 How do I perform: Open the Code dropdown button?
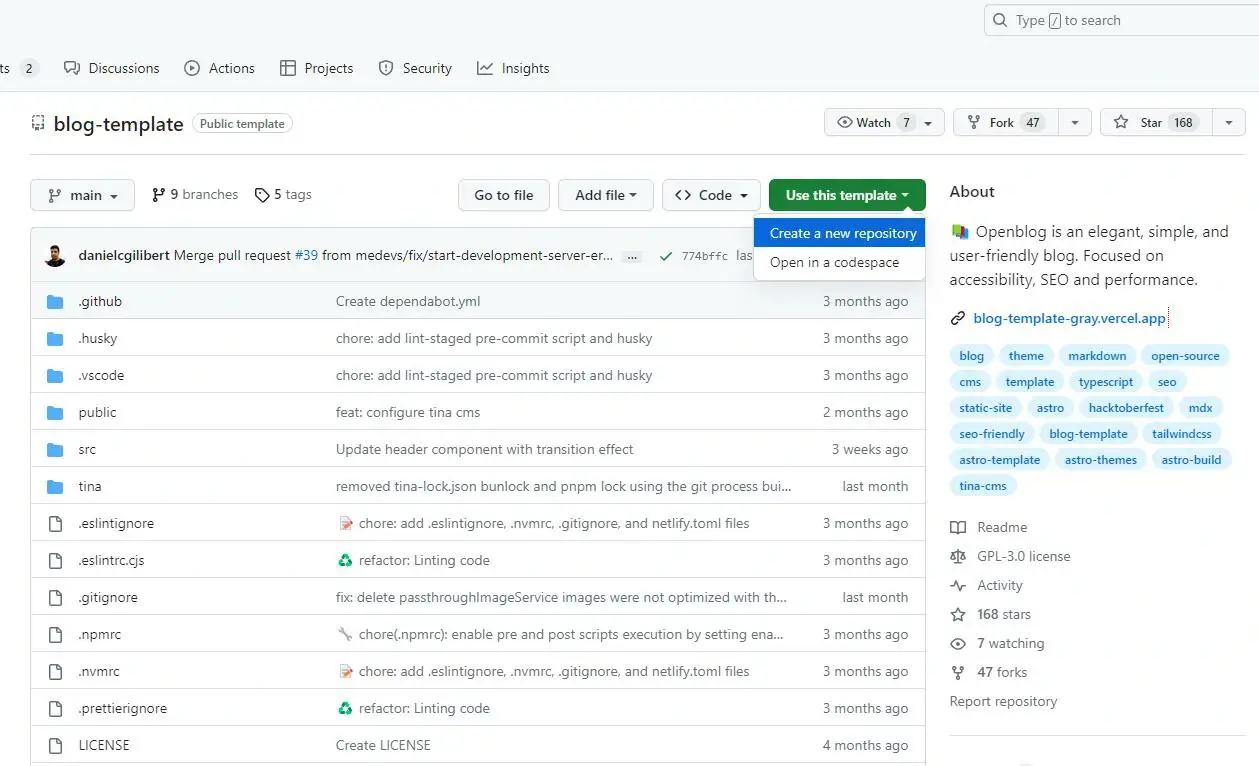pyautogui.click(x=711, y=195)
